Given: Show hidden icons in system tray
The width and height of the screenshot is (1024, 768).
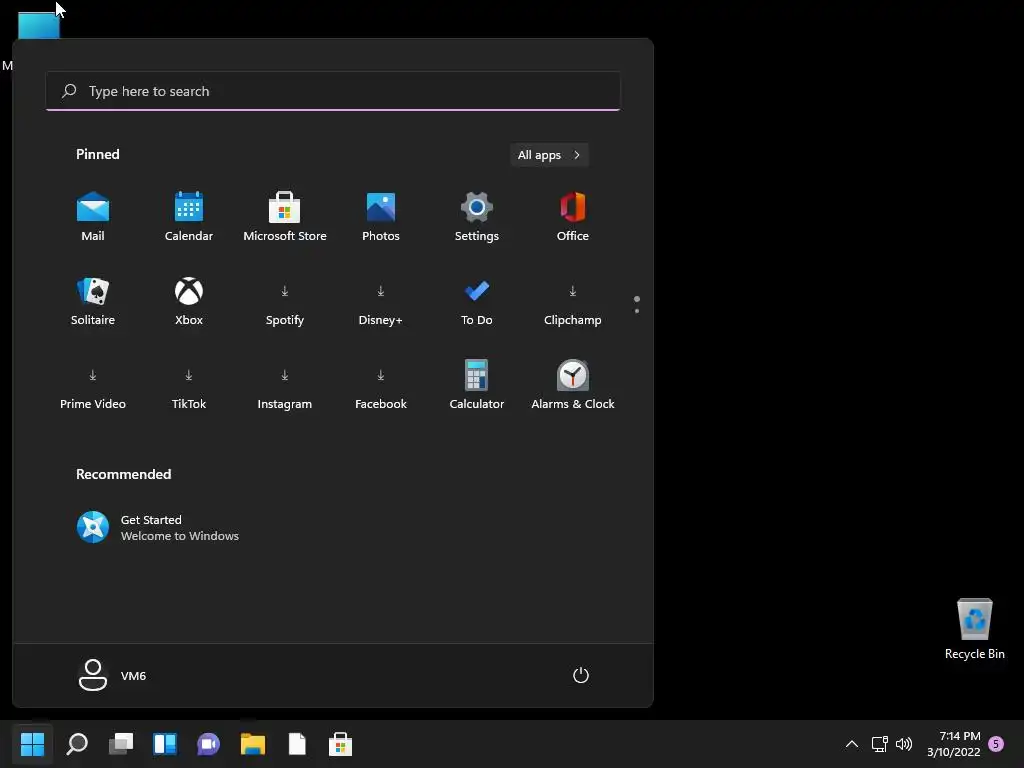Looking at the screenshot, I should 852,743.
